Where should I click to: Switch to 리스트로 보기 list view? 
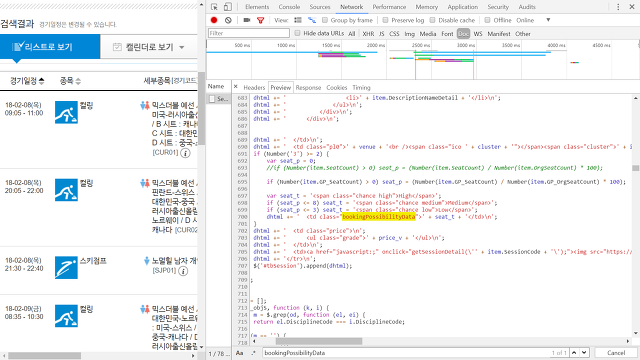[50, 47]
